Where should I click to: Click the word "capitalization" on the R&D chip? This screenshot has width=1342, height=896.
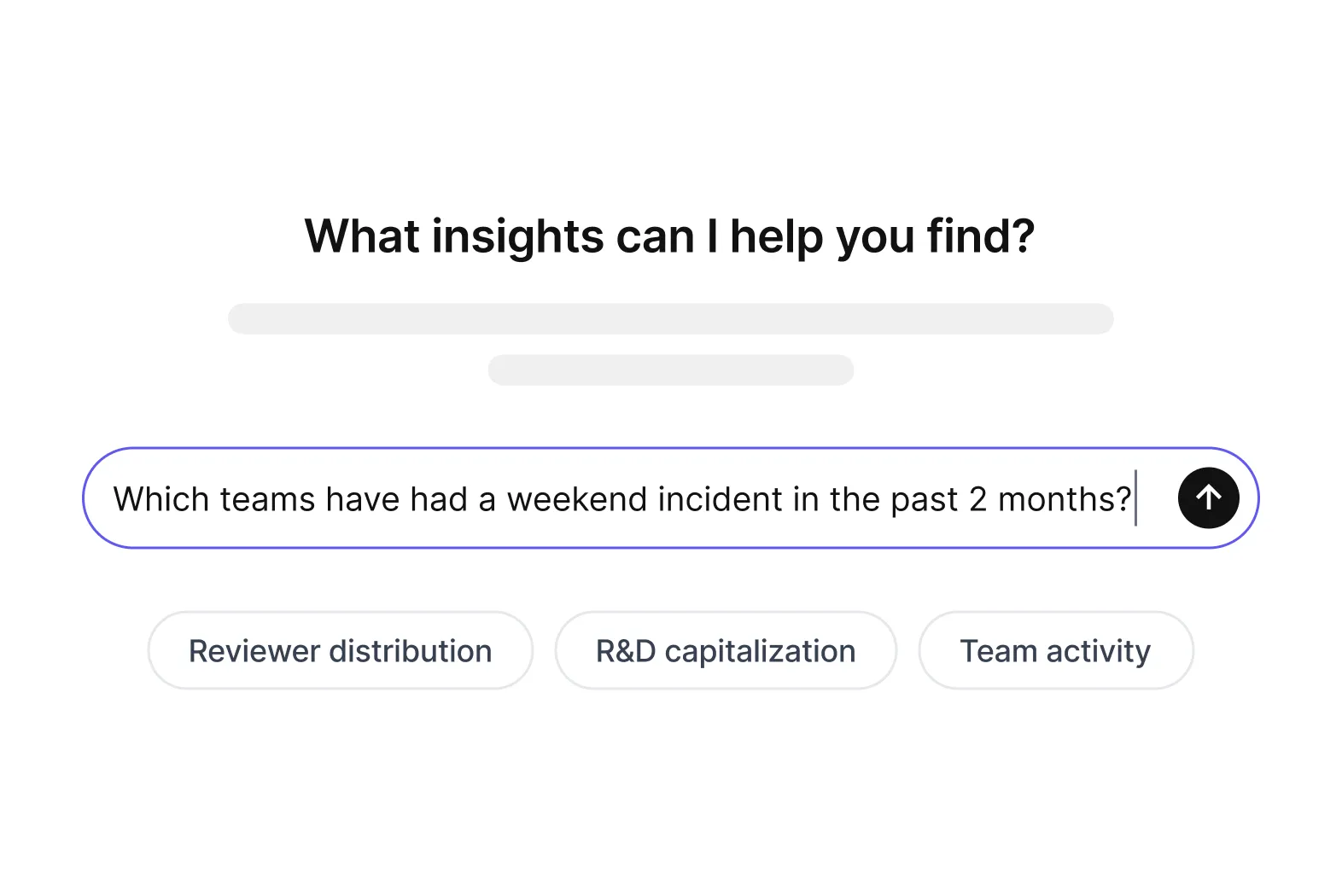760,652
